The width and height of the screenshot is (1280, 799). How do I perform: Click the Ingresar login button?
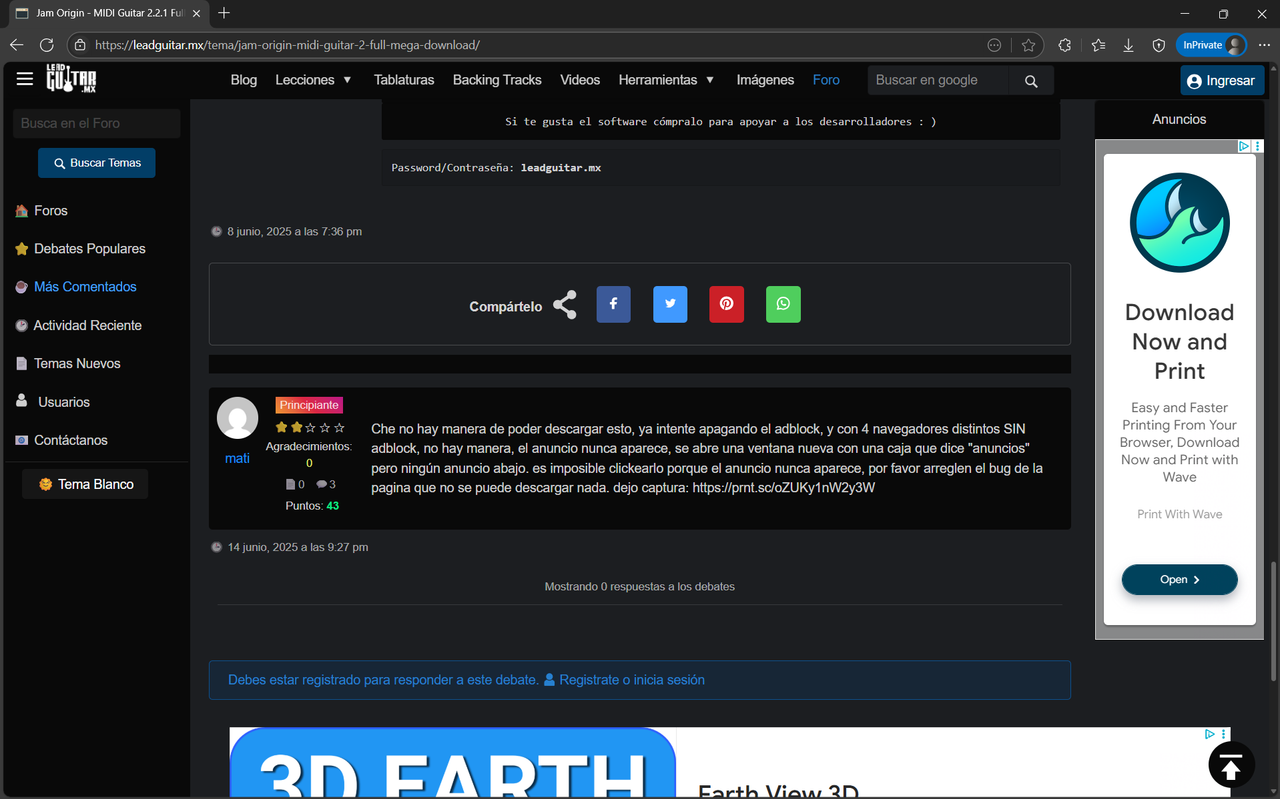point(1222,81)
